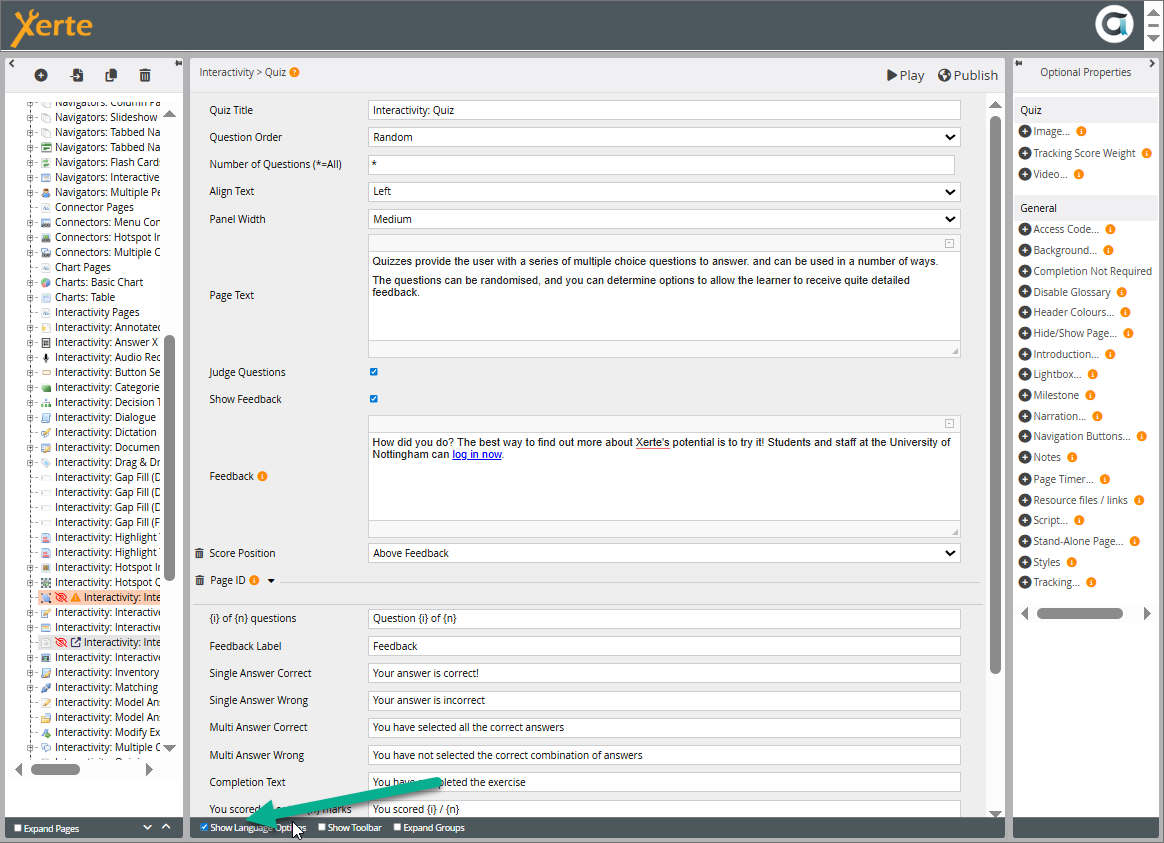Click info icon next to Feedback label

click(262, 477)
